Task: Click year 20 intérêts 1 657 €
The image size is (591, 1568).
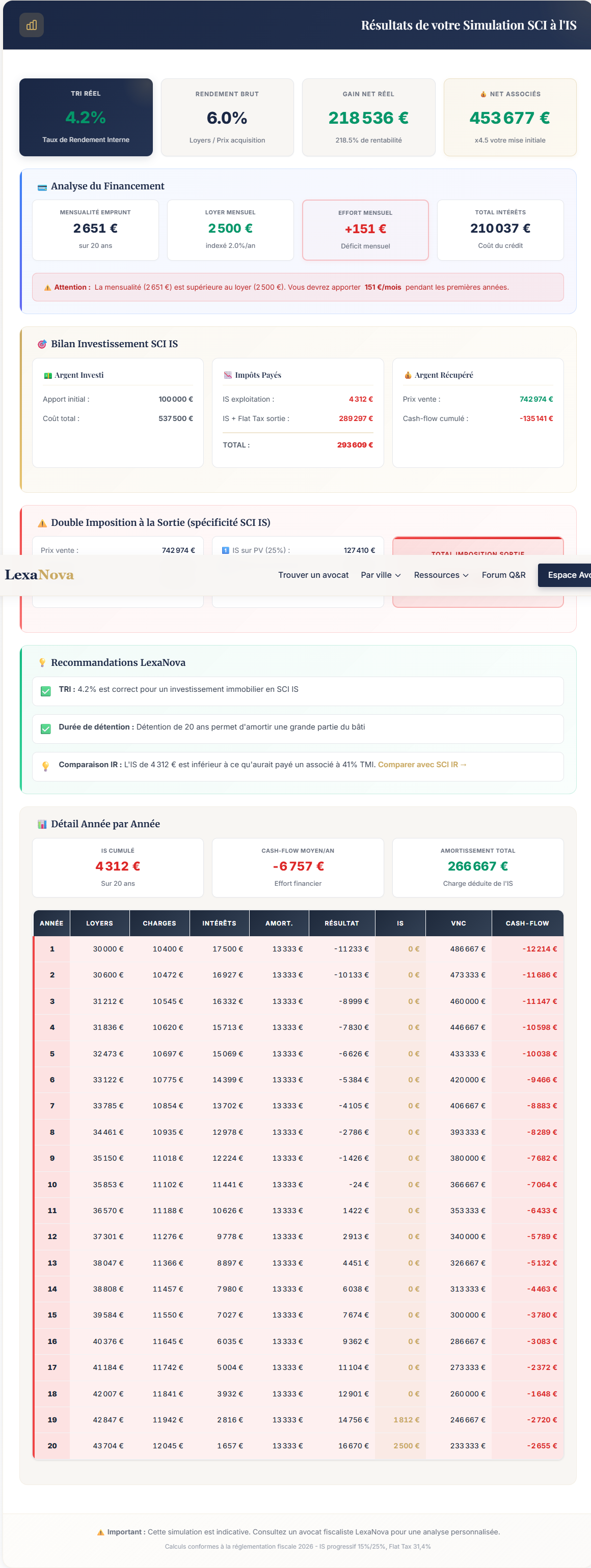Action: [x=230, y=1446]
